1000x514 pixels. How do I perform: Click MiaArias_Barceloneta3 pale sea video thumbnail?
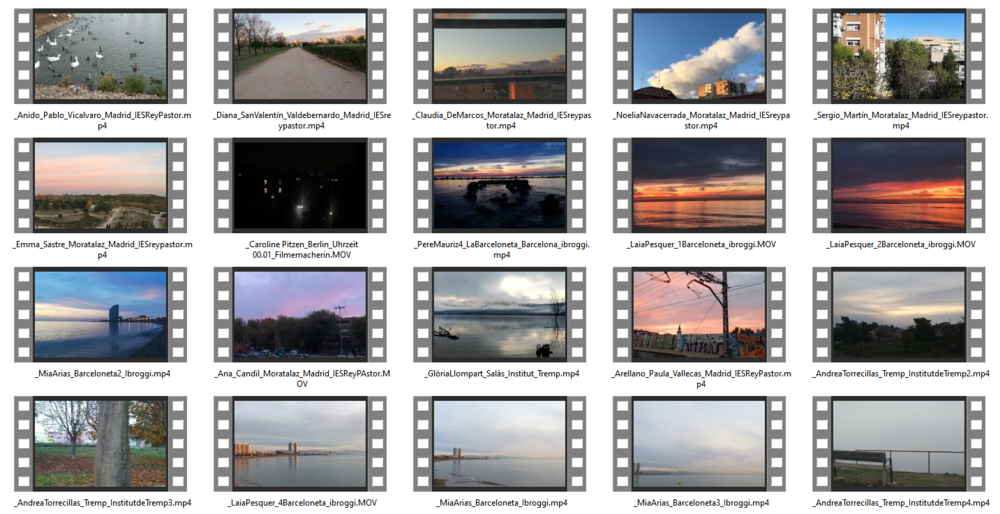pyautogui.click(x=700, y=444)
